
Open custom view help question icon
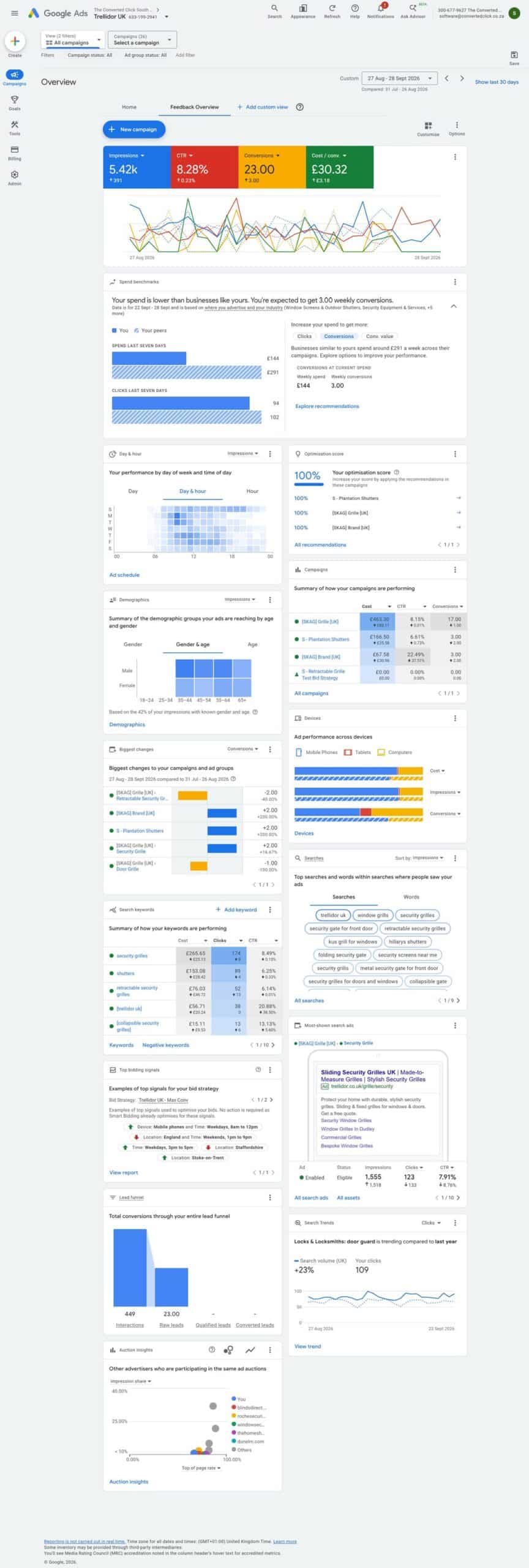299,107
